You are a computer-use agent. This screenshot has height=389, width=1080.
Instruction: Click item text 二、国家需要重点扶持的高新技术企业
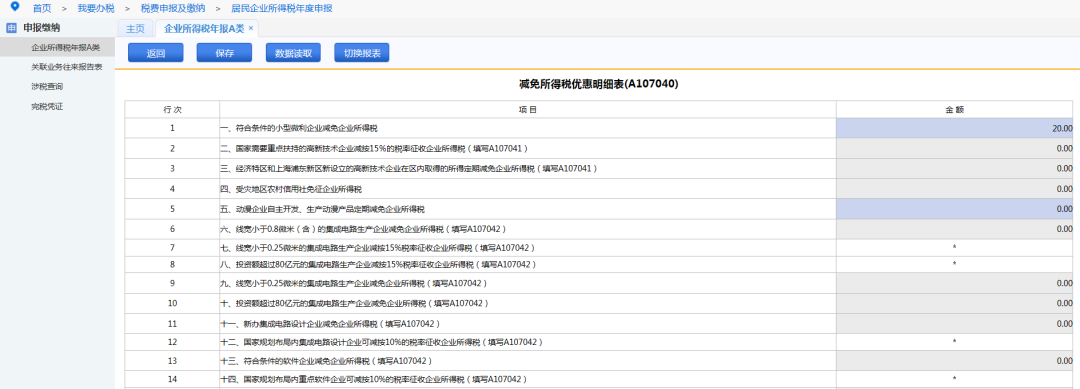tap(374, 148)
